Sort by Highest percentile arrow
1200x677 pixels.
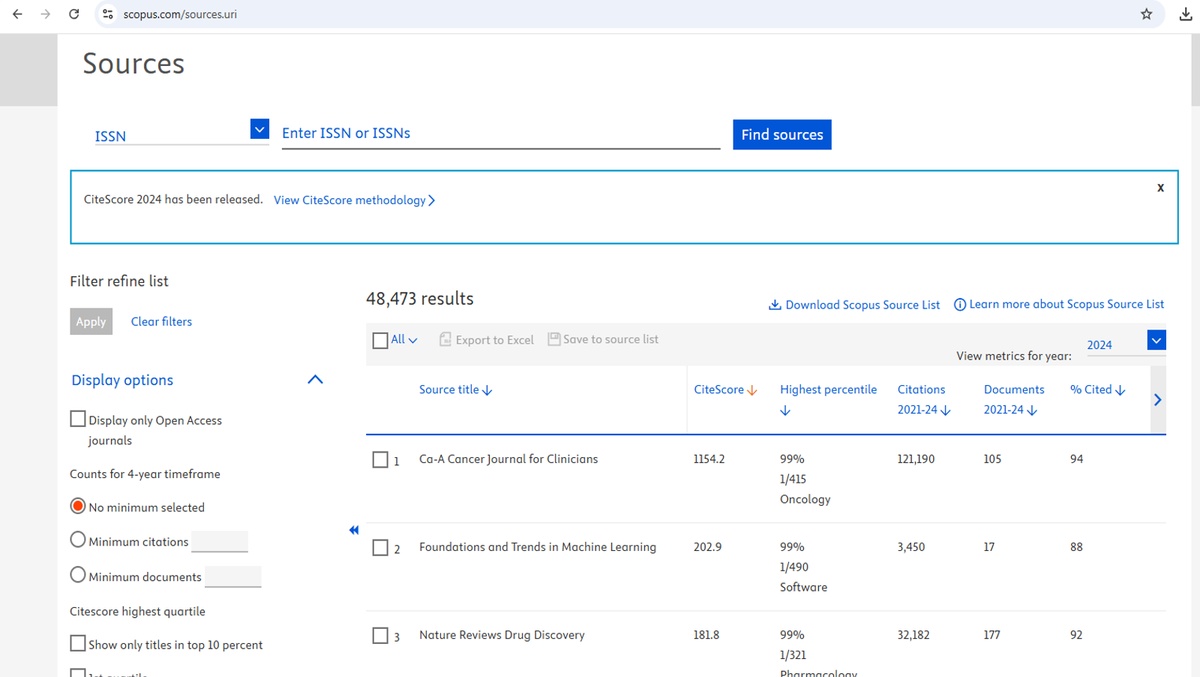coord(785,410)
